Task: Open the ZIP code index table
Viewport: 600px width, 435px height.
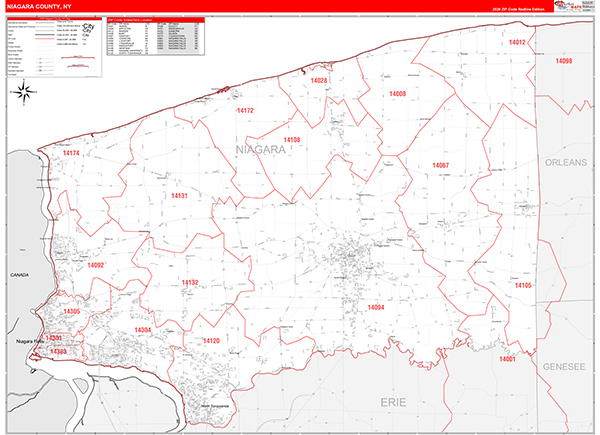Action: tap(155, 36)
